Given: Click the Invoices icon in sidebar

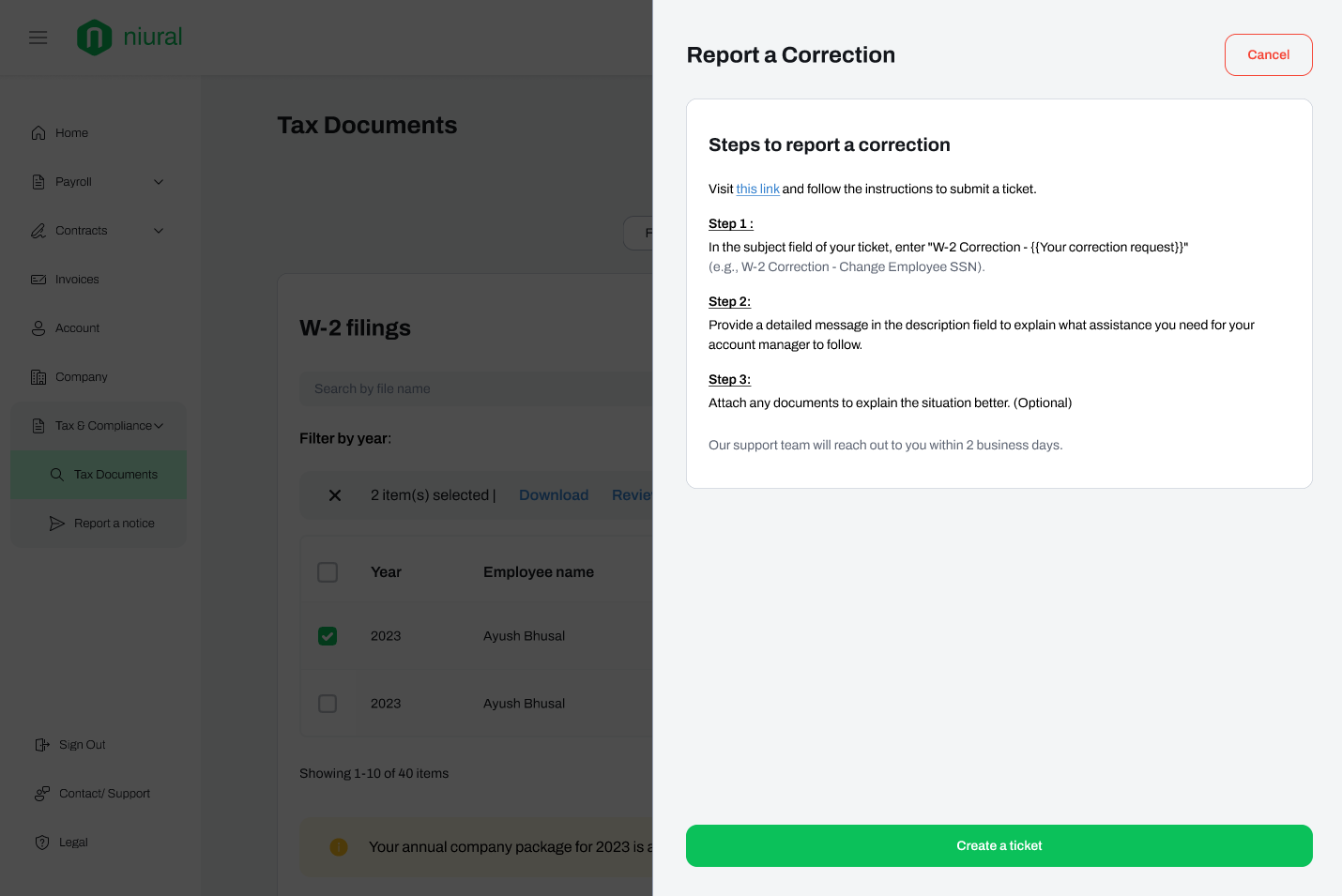Looking at the screenshot, I should point(38,280).
